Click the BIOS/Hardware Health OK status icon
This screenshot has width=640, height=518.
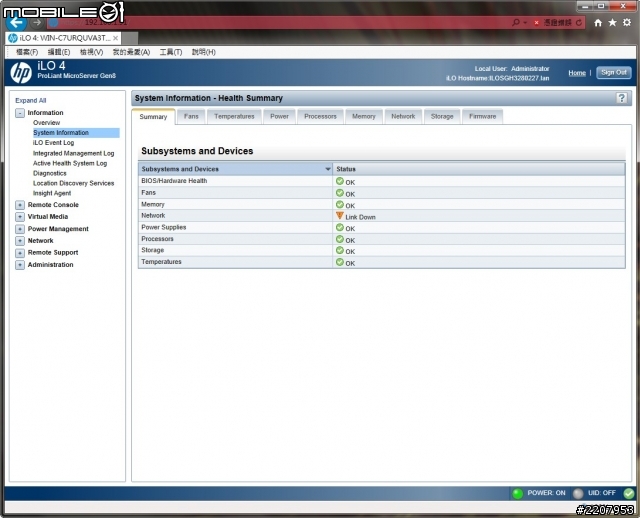click(340, 181)
